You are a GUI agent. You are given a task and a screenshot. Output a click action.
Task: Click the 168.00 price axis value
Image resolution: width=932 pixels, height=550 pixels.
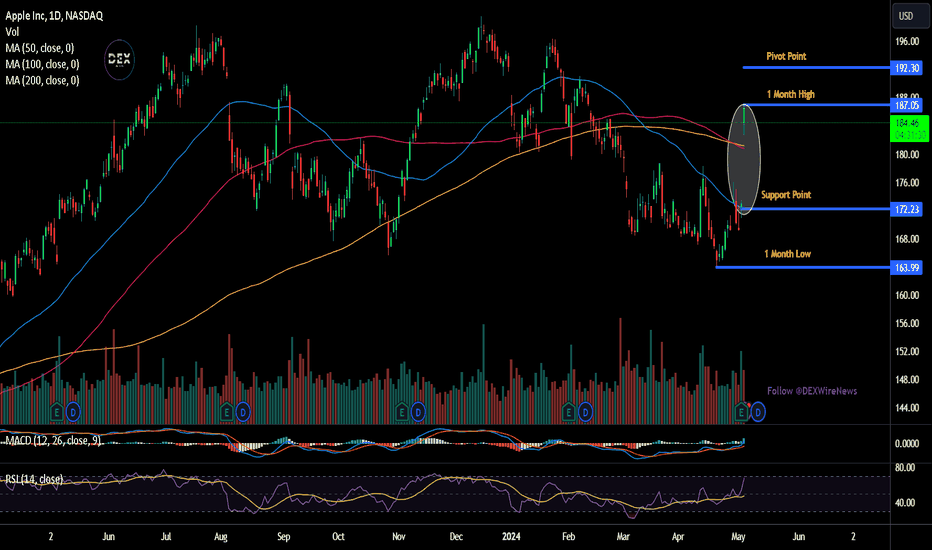907,239
